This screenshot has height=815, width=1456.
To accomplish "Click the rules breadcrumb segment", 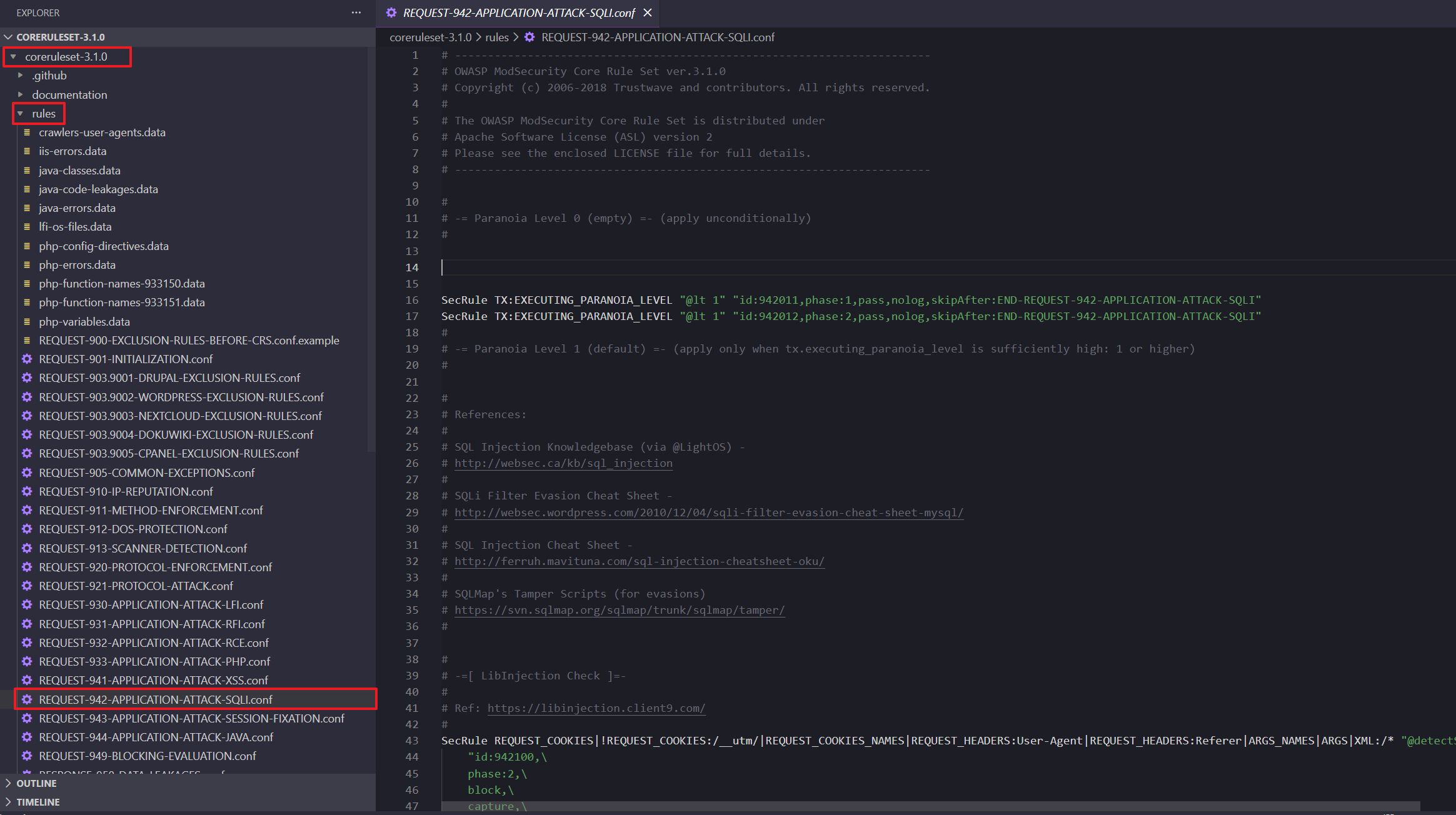I will tap(496, 37).
